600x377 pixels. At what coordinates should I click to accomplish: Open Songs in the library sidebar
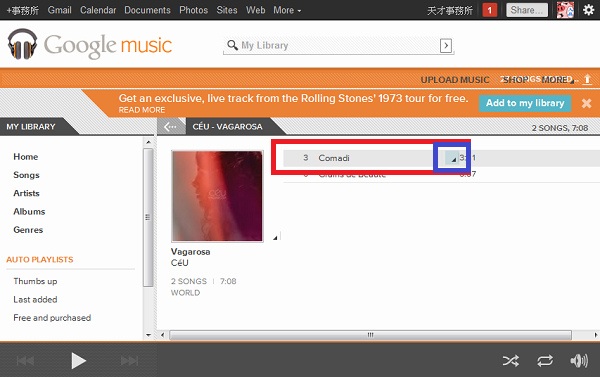click(26, 175)
